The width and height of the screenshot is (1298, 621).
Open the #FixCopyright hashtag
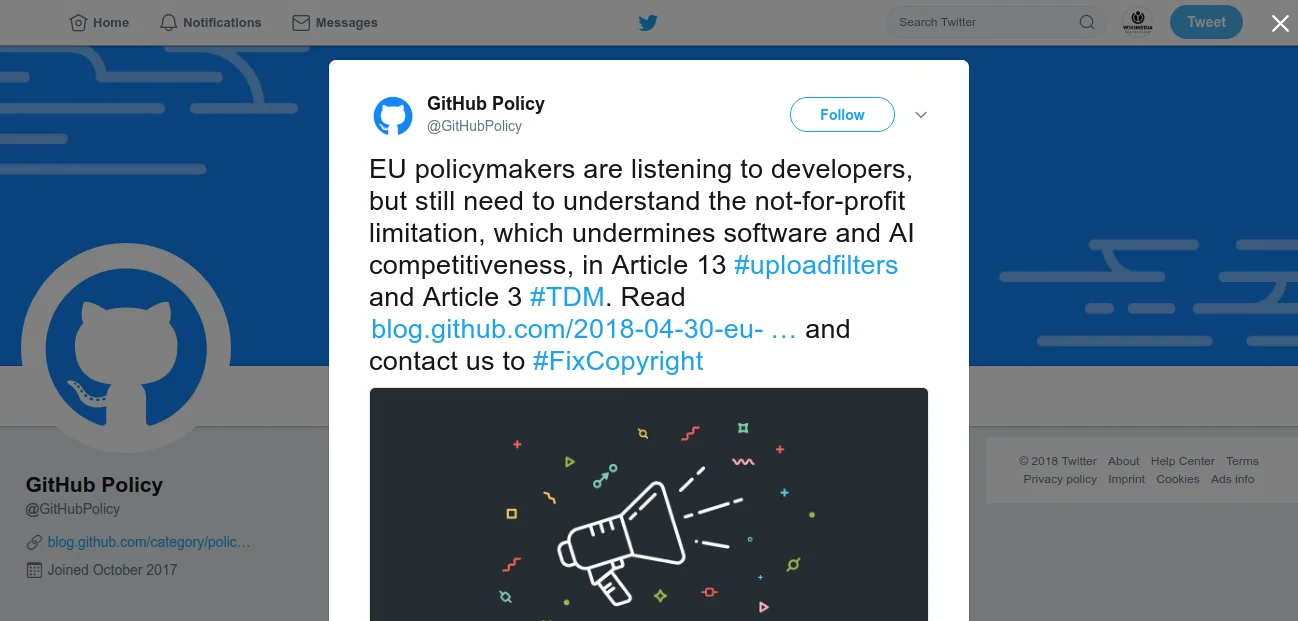point(618,361)
